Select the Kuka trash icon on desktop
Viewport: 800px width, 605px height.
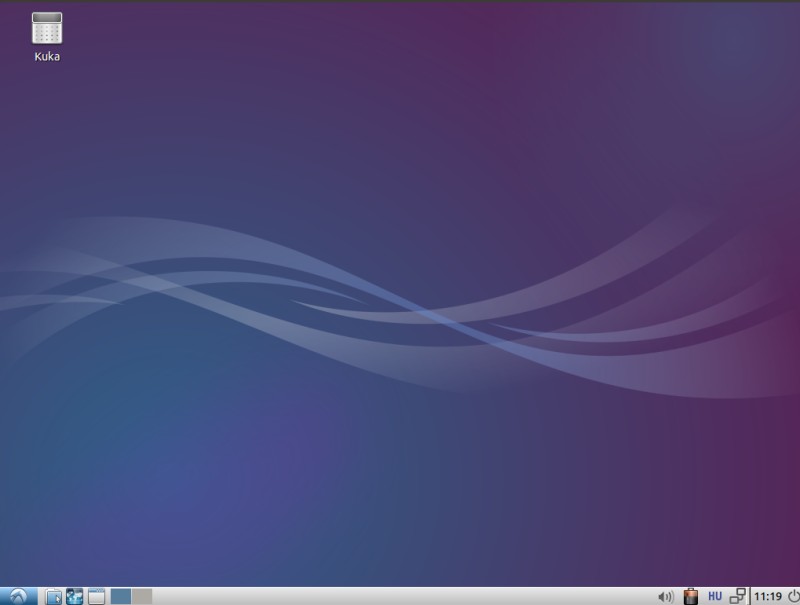[x=47, y=29]
